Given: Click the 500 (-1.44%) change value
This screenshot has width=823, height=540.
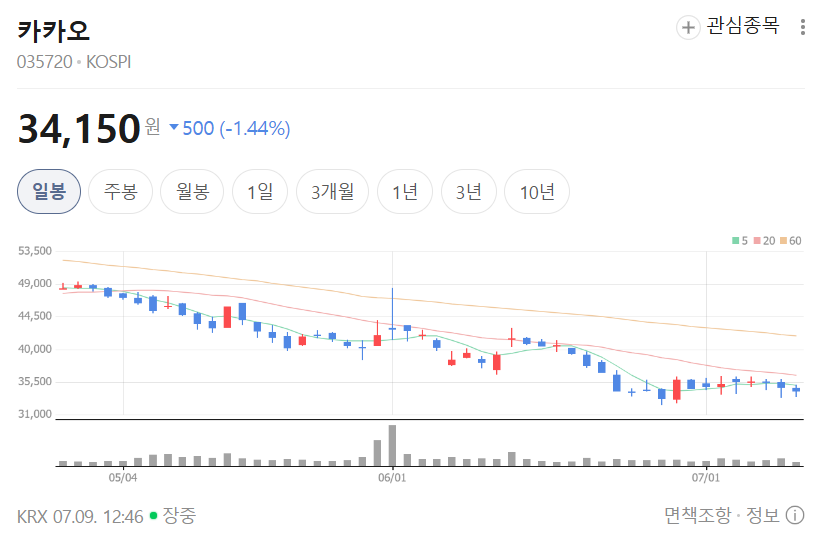Looking at the screenshot, I should (236, 128).
